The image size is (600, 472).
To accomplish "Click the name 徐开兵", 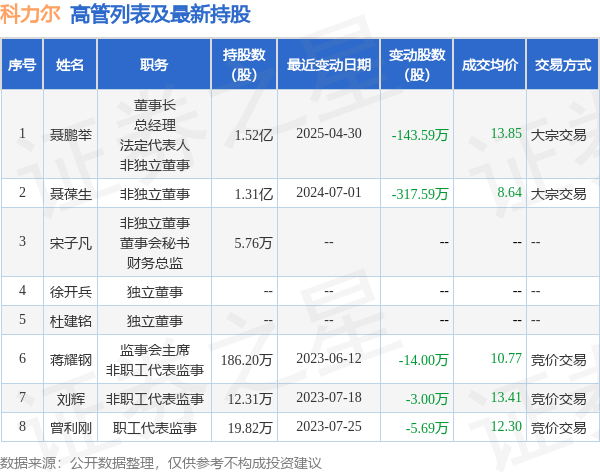I will point(71,292).
